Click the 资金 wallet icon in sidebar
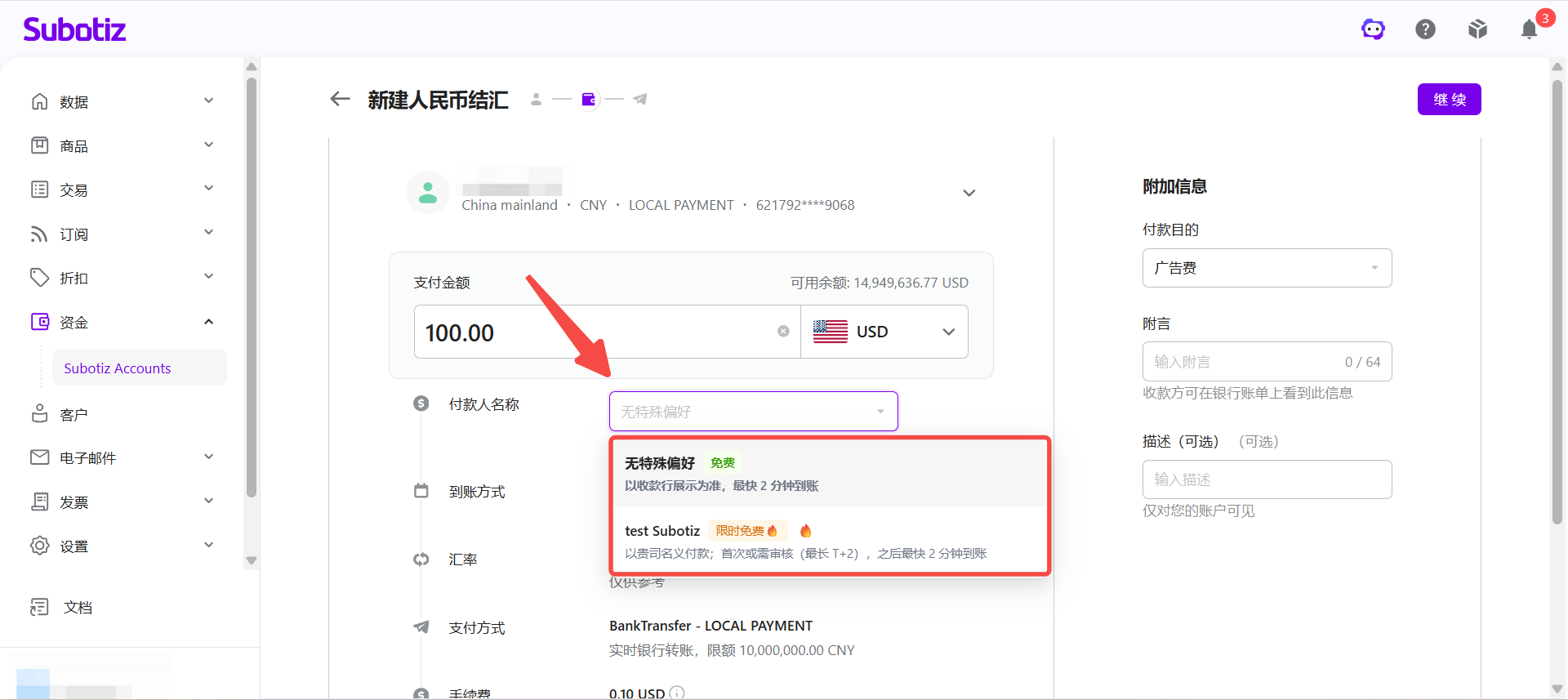The width and height of the screenshot is (1568, 700). (39, 322)
